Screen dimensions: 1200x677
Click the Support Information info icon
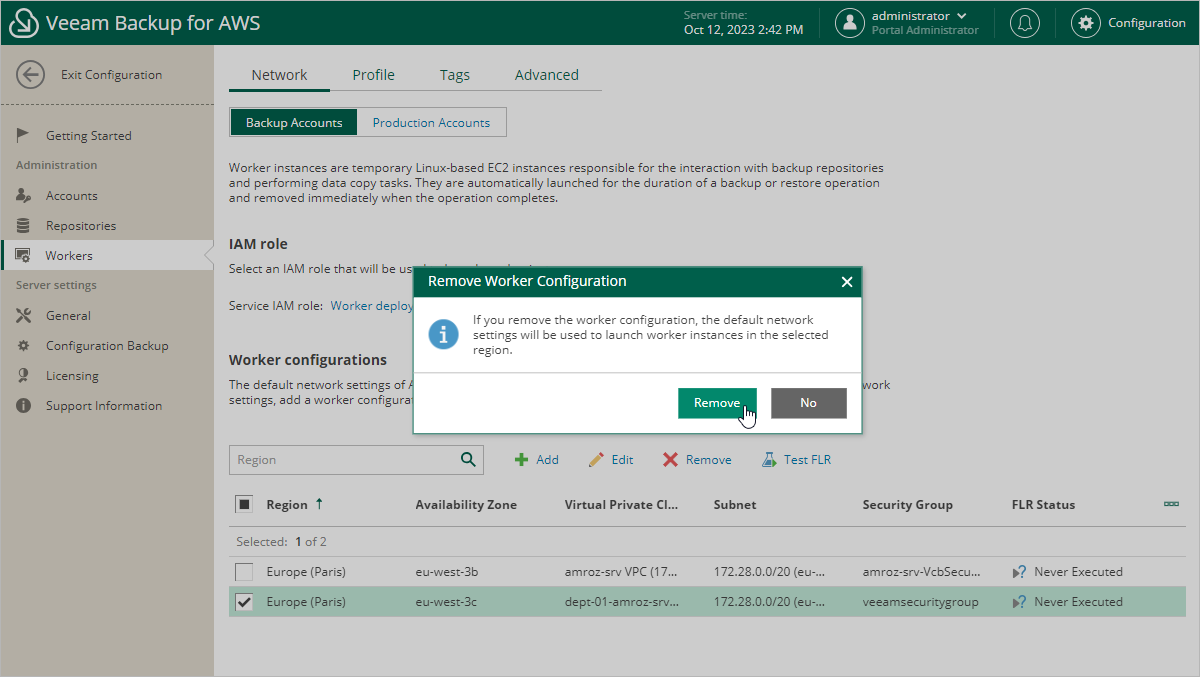click(23, 406)
